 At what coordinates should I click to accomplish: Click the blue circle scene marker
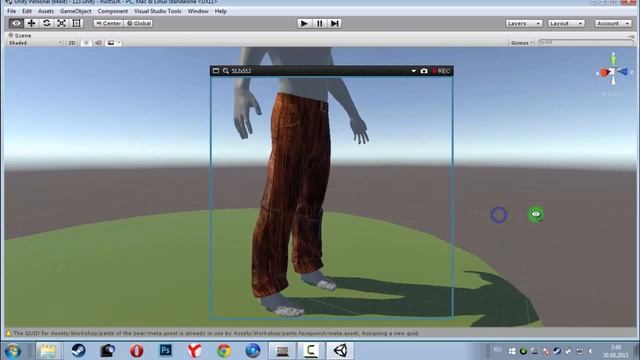499,215
